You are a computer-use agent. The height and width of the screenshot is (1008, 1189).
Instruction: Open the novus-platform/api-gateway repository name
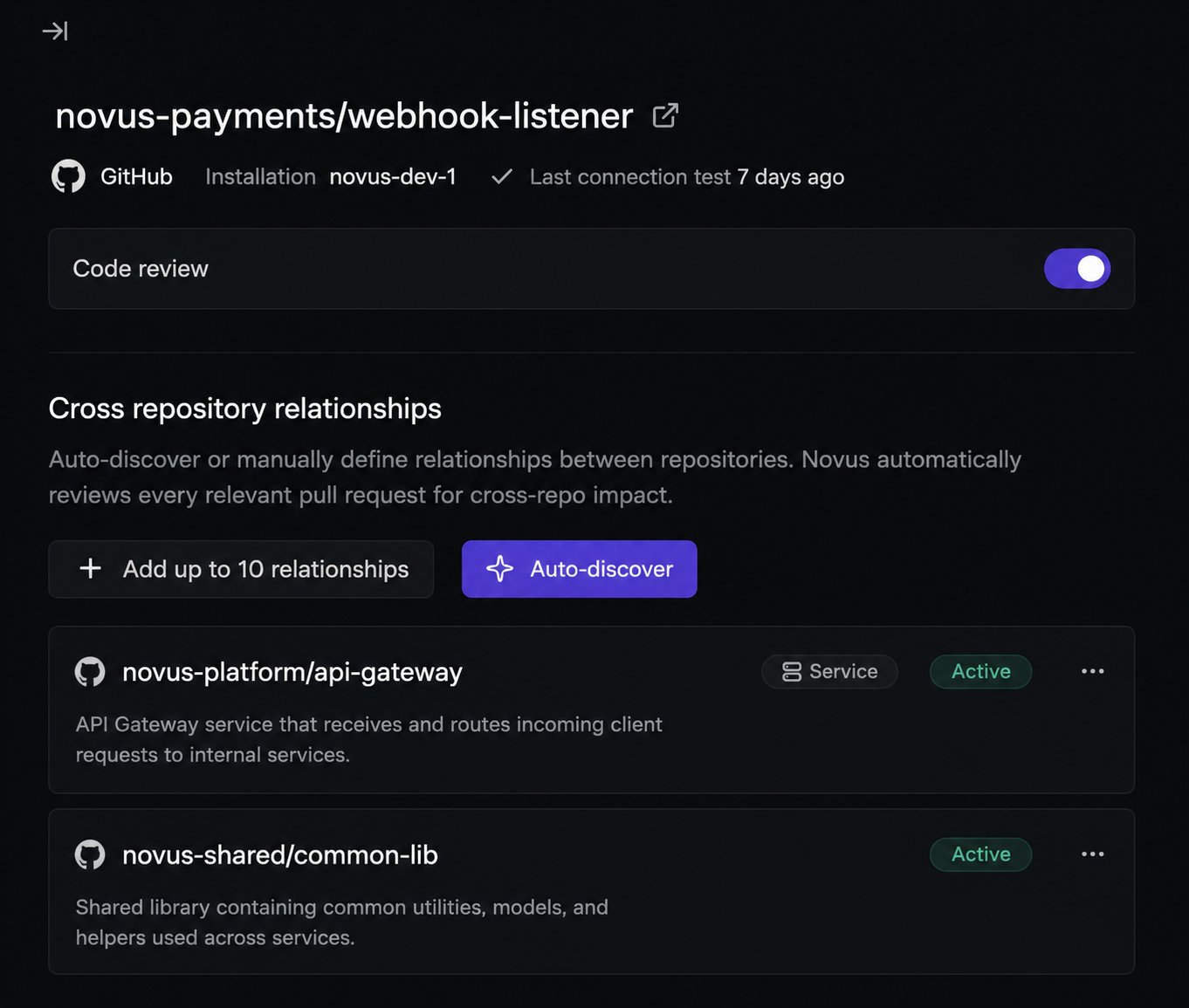(x=292, y=672)
